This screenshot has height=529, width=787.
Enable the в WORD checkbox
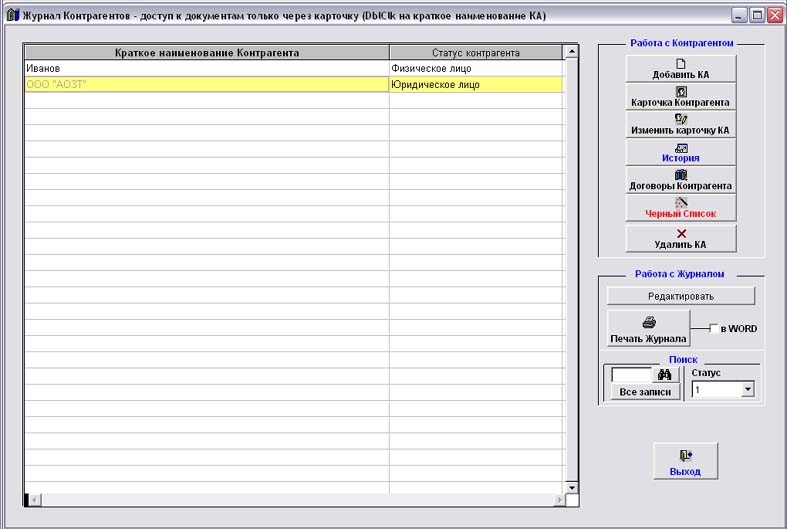pyautogui.click(x=714, y=329)
